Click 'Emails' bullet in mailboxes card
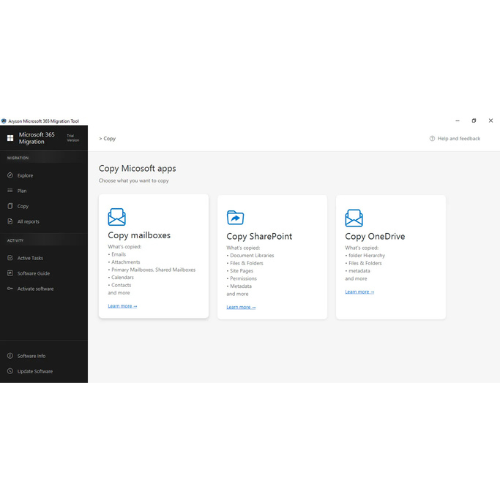The width and height of the screenshot is (500, 500). 119,254
